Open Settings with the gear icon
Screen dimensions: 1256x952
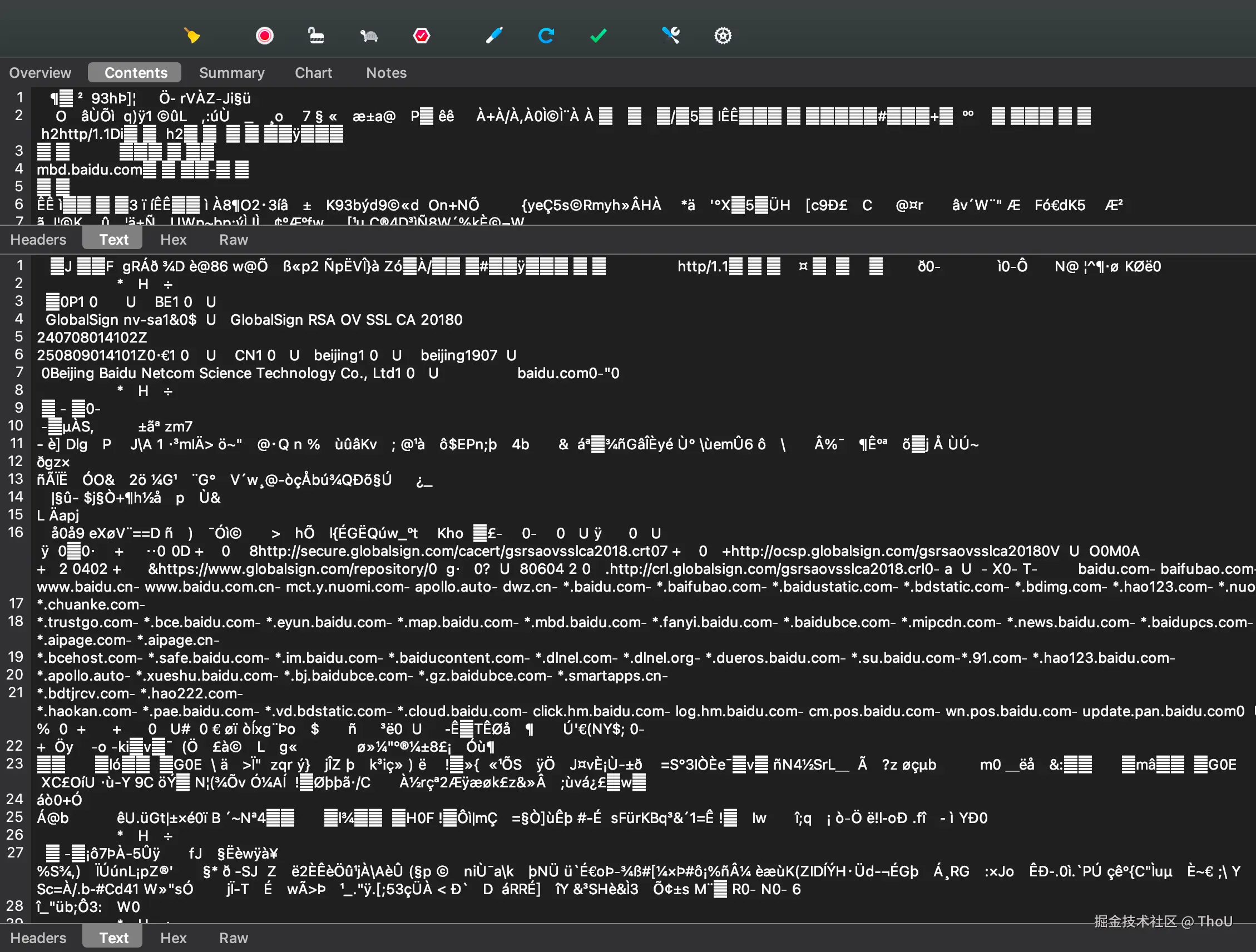[722, 36]
